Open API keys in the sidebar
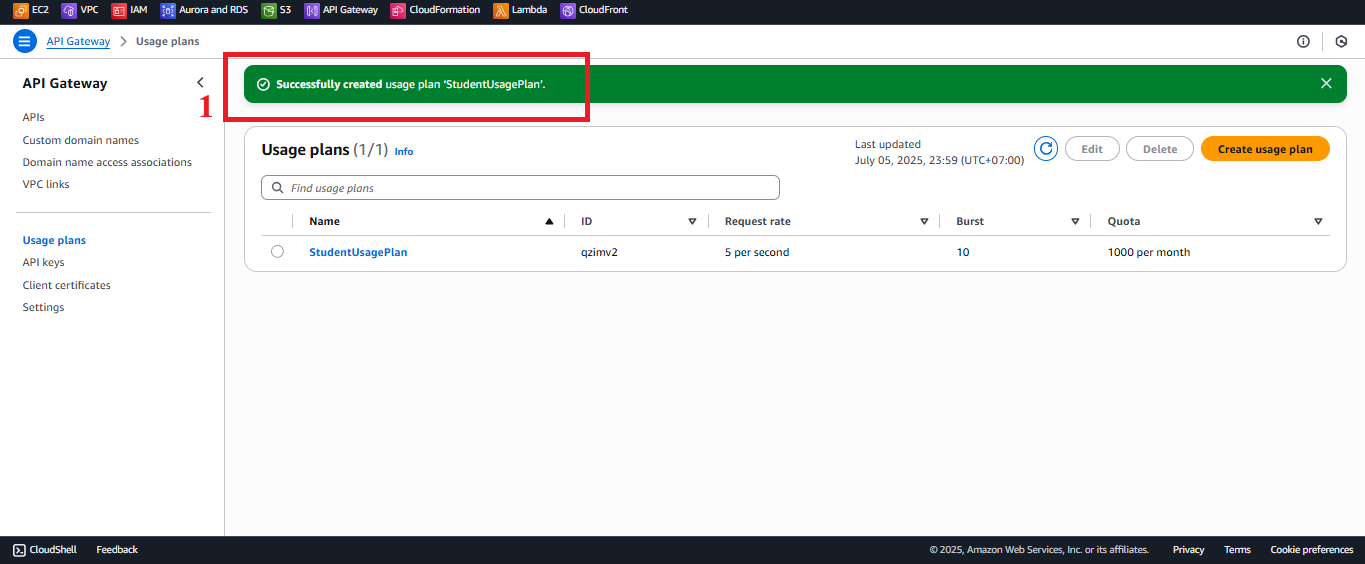This screenshot has width=1365, height=564. [x=43, y=262]
